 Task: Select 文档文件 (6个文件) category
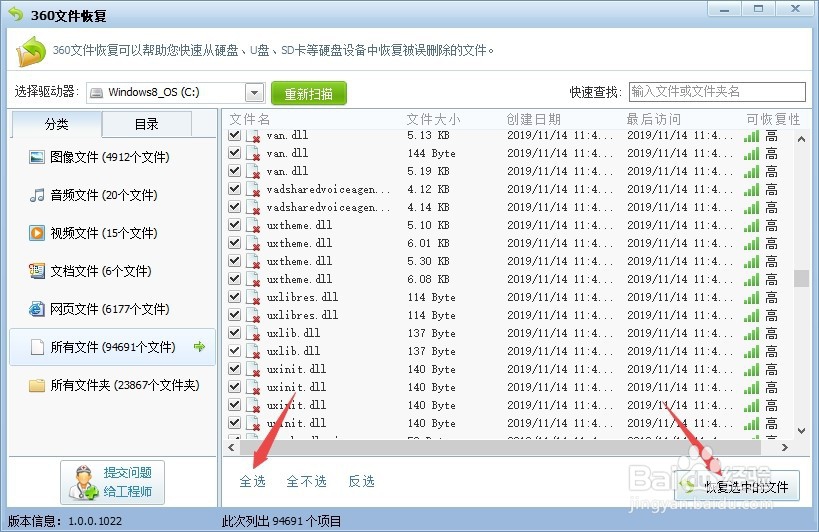[112, 271]
